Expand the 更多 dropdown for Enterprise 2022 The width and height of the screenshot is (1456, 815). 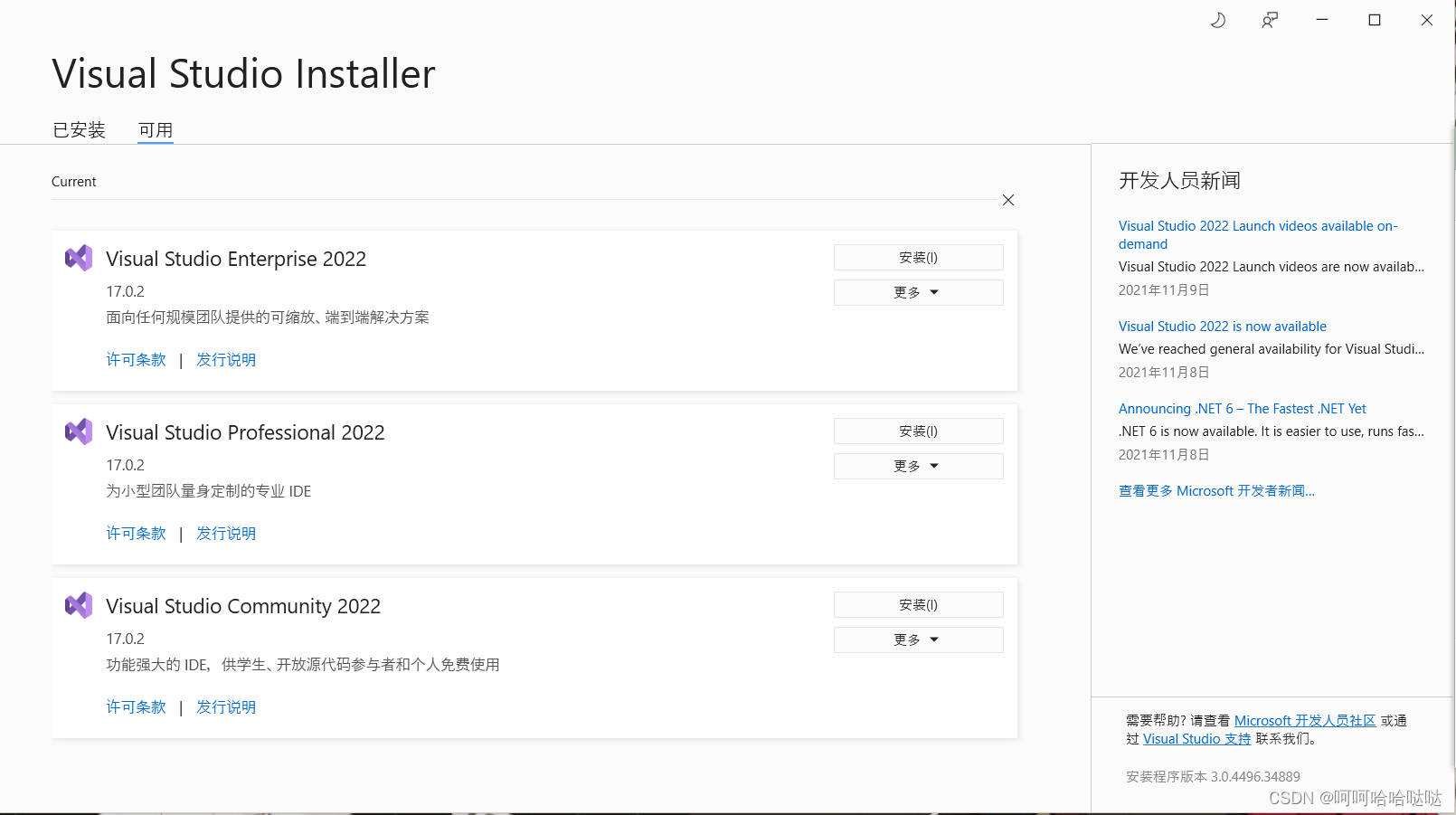tap(918, 291)
